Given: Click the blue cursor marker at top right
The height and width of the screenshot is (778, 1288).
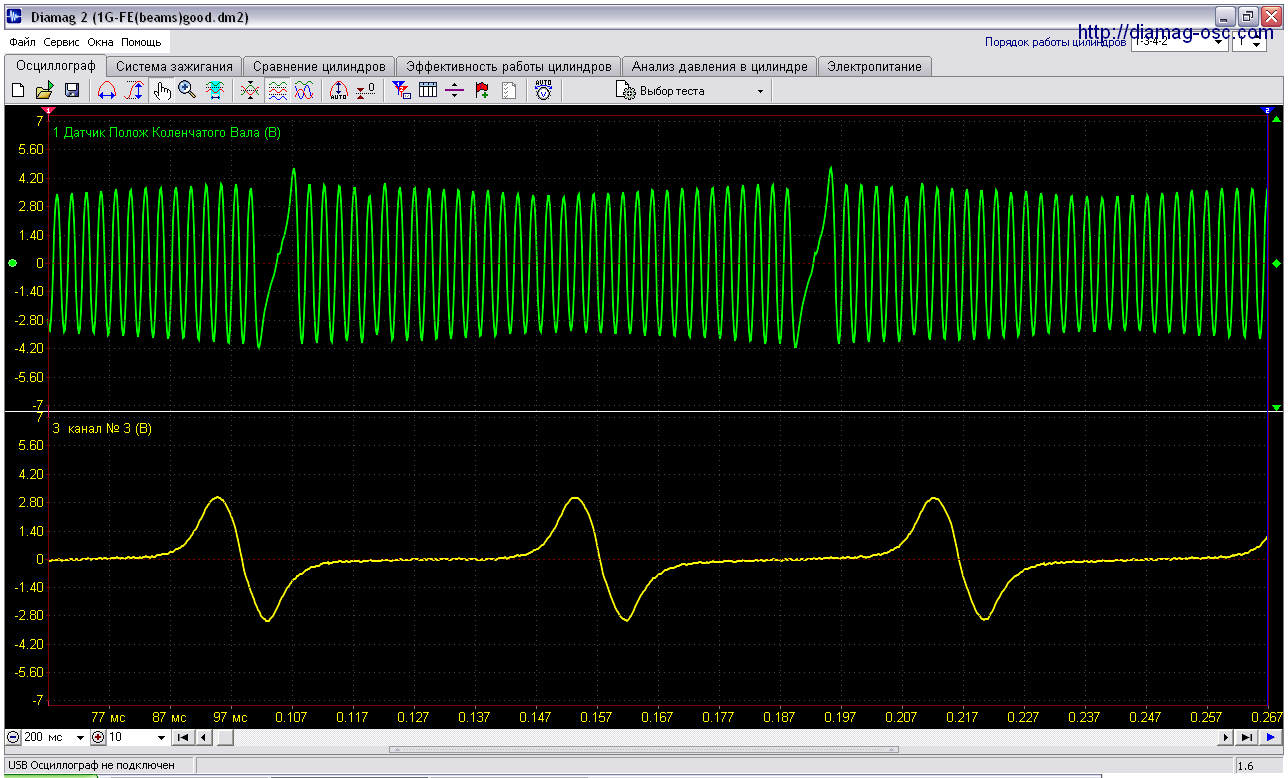Looking at the screenshot, I should pyautogui.click(x=1267, y=109).
